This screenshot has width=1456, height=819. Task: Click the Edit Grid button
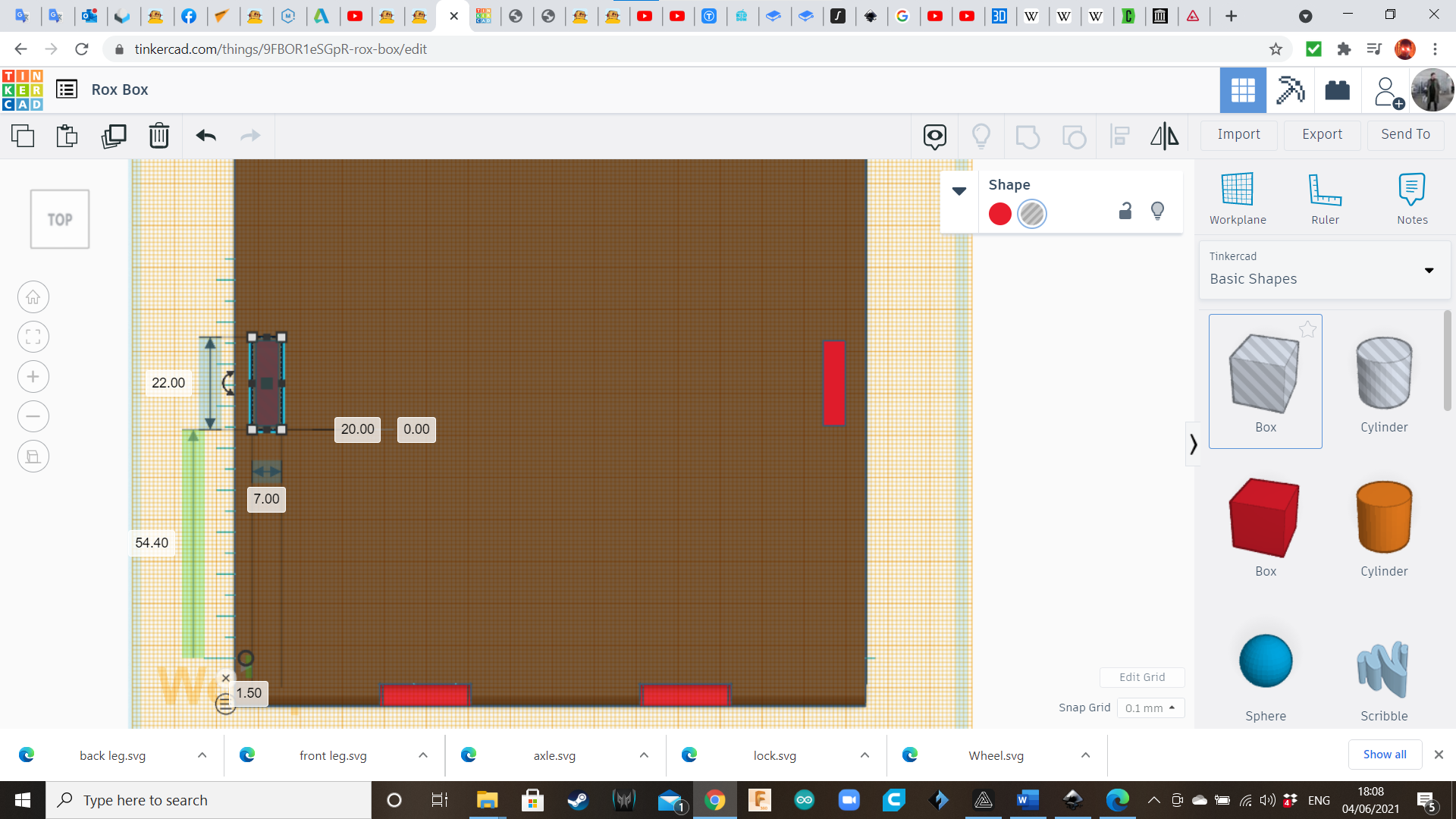[x=1142, y=677]
